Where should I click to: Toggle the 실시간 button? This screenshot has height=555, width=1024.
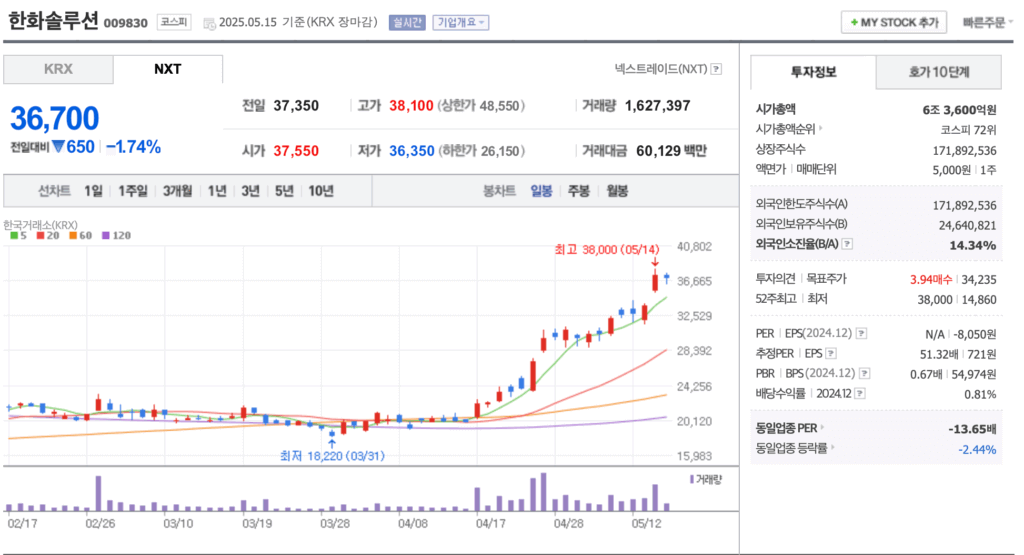tap(407, 23)
